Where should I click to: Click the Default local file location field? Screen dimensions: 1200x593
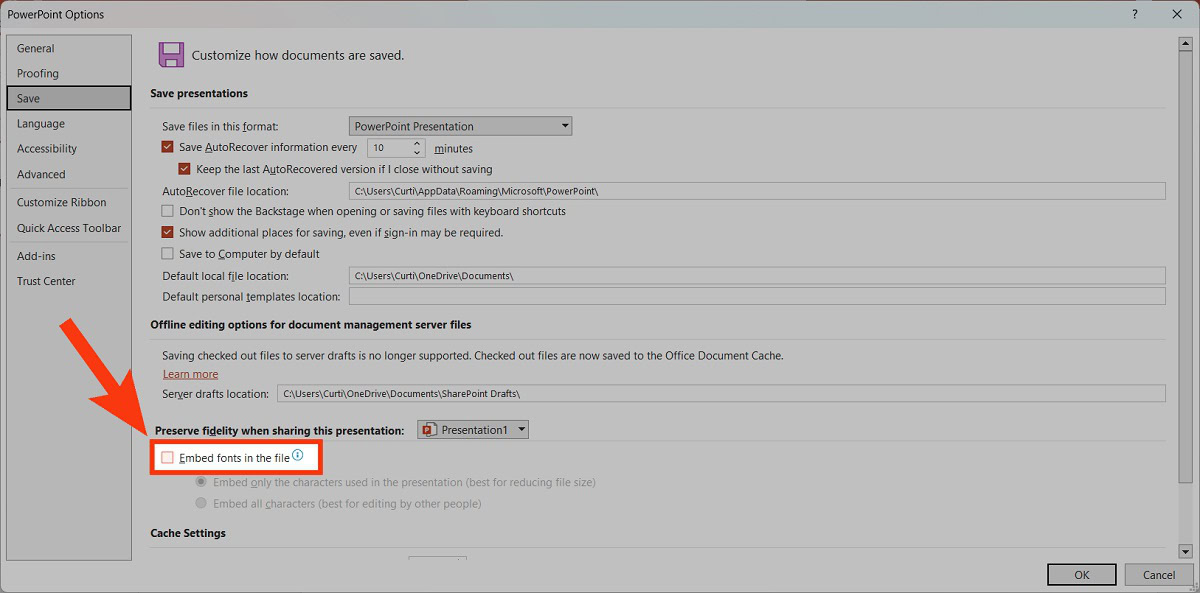(x=757, y=276)
